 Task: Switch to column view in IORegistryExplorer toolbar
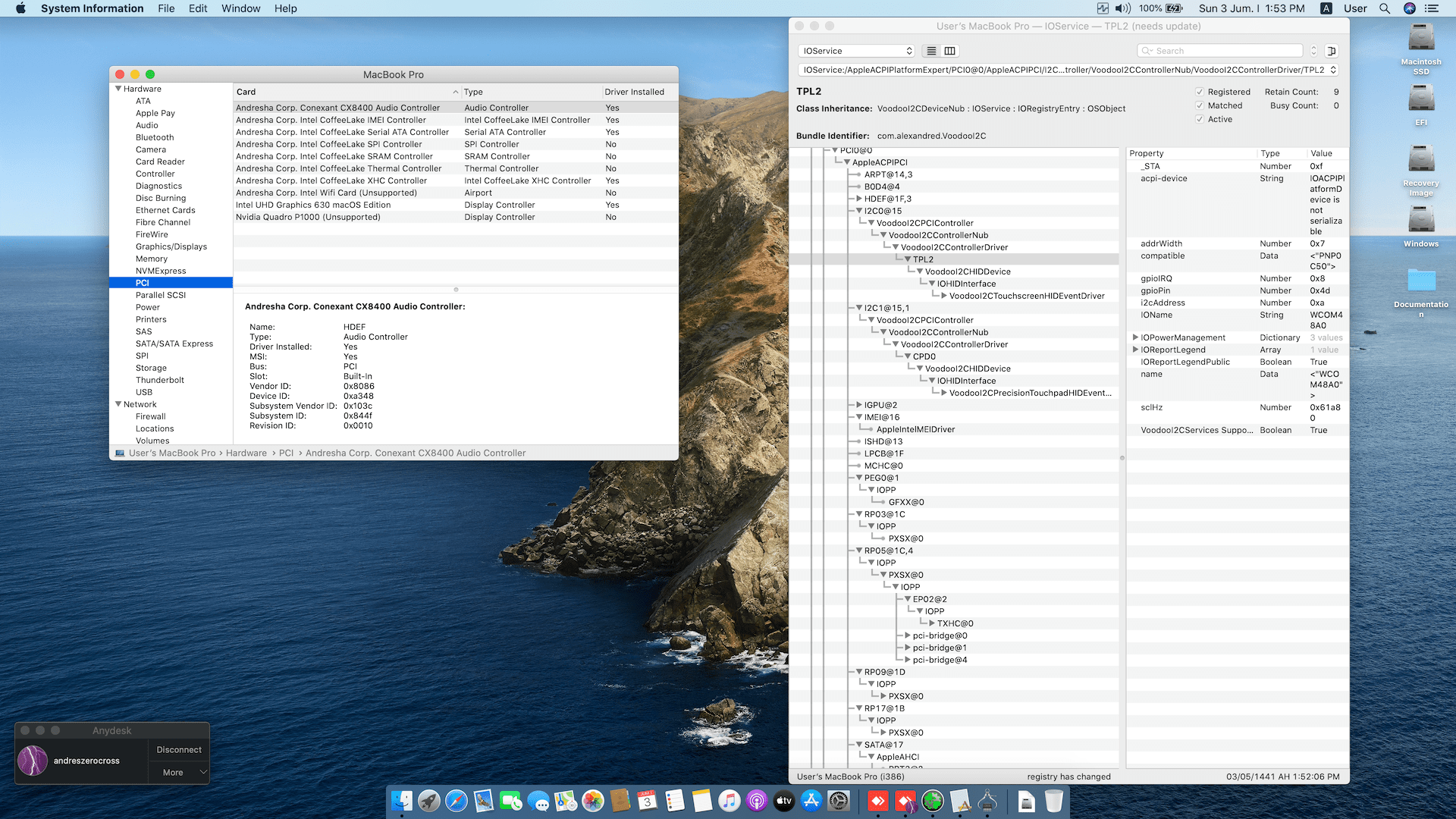[949, 51]
